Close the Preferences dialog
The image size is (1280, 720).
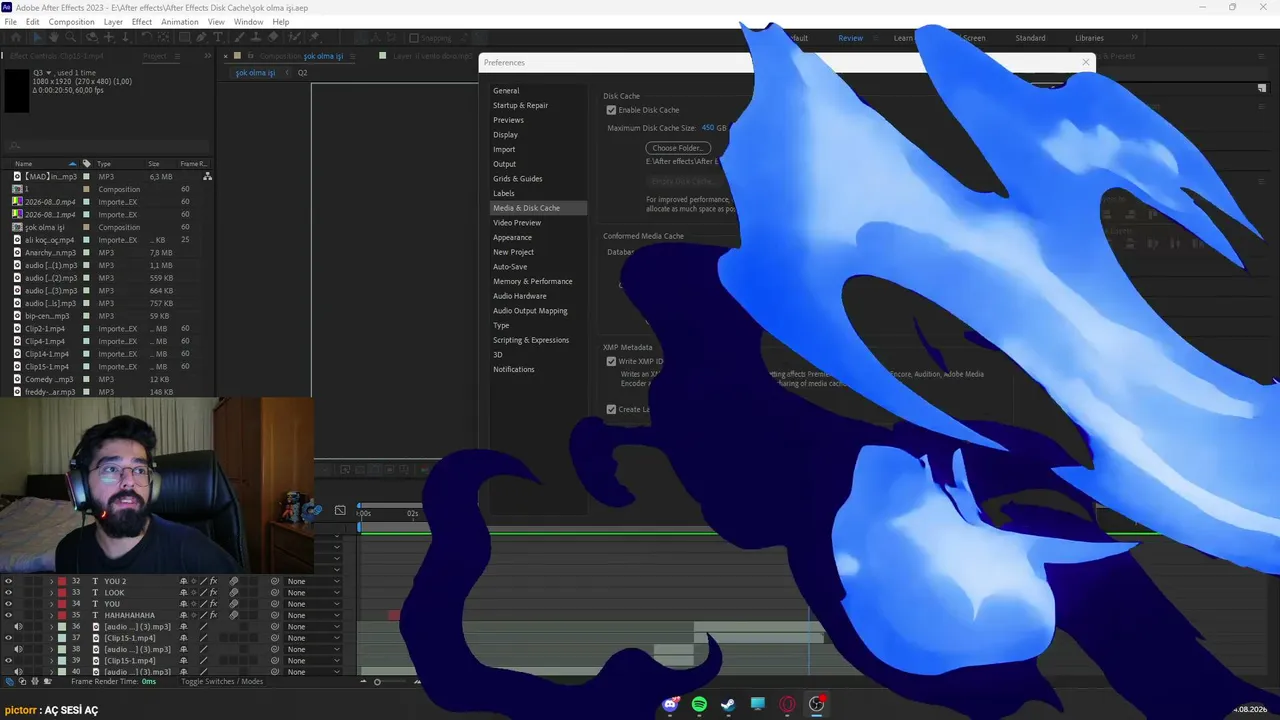pyautogui.click(x=1086, y=62)
